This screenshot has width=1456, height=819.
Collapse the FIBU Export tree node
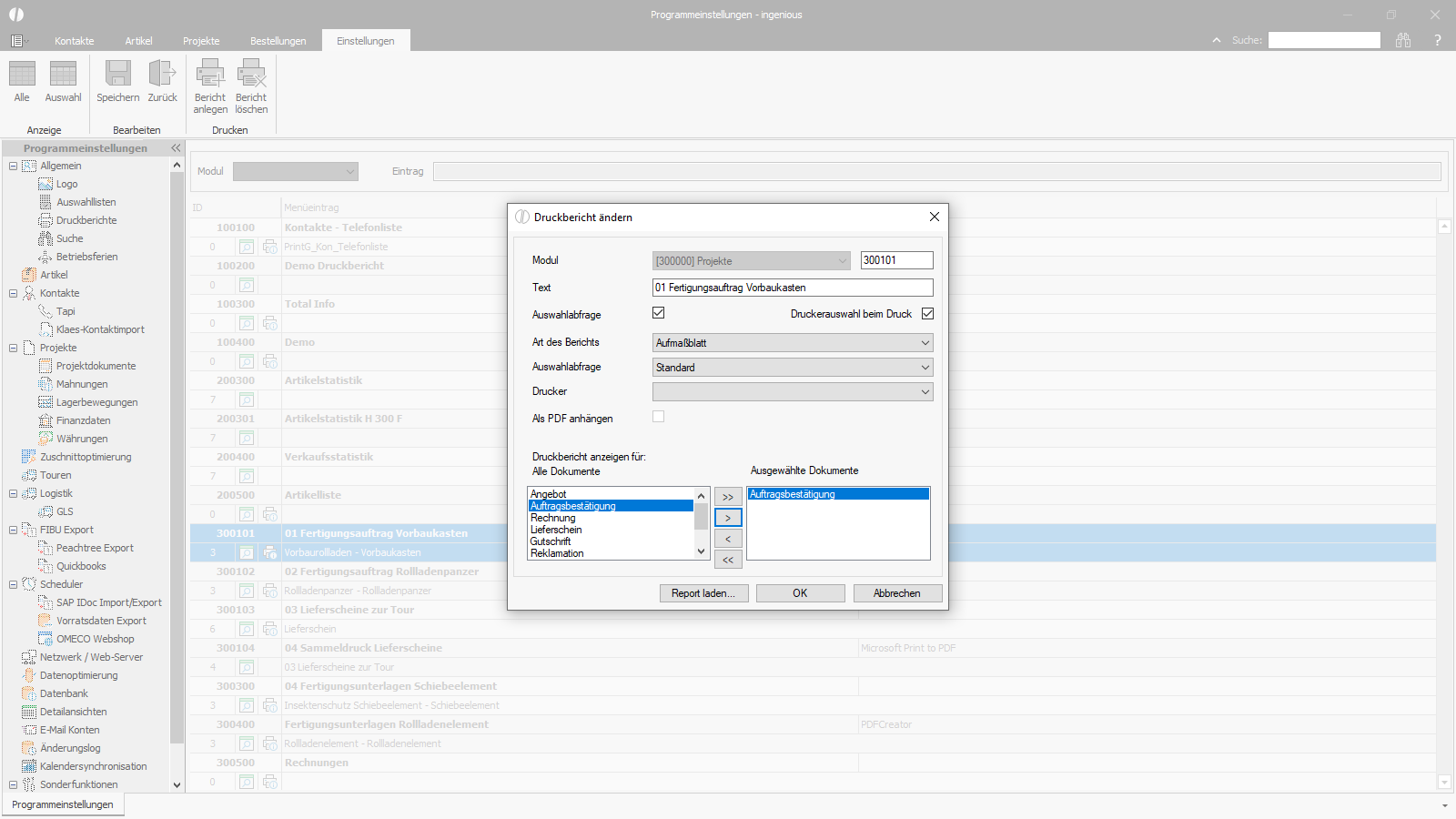pos(13,530)
